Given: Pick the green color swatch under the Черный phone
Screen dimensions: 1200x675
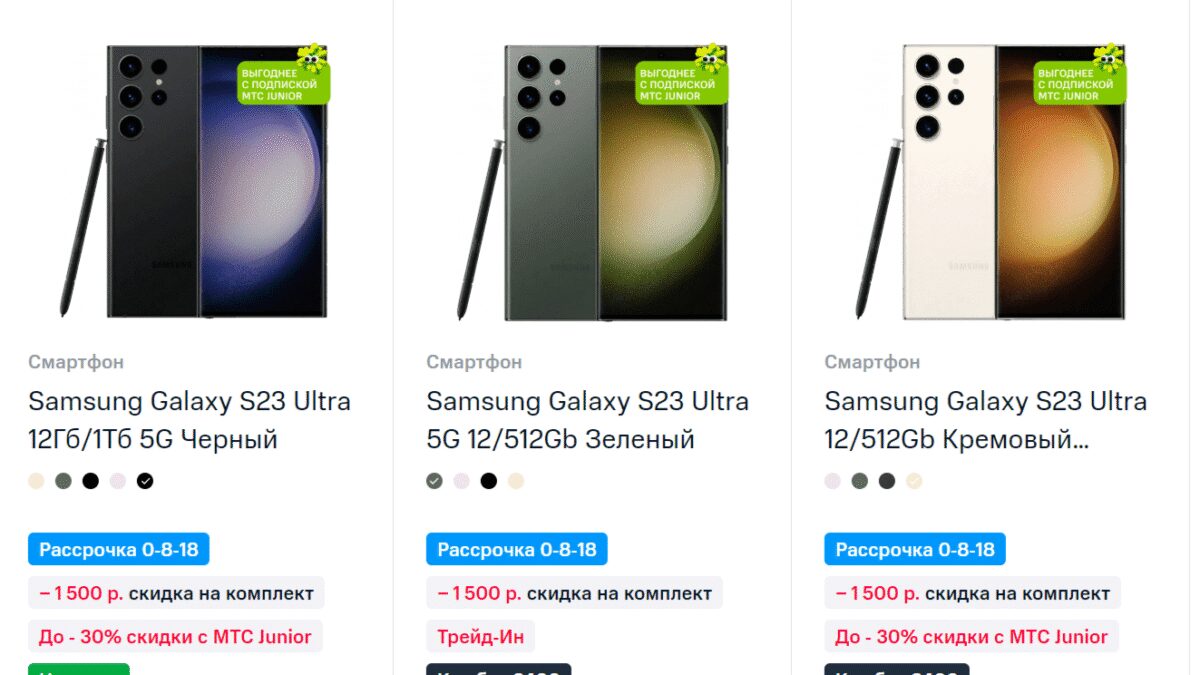Looking at the screenshot, I should pyautogui.click(x=63, y=481).
